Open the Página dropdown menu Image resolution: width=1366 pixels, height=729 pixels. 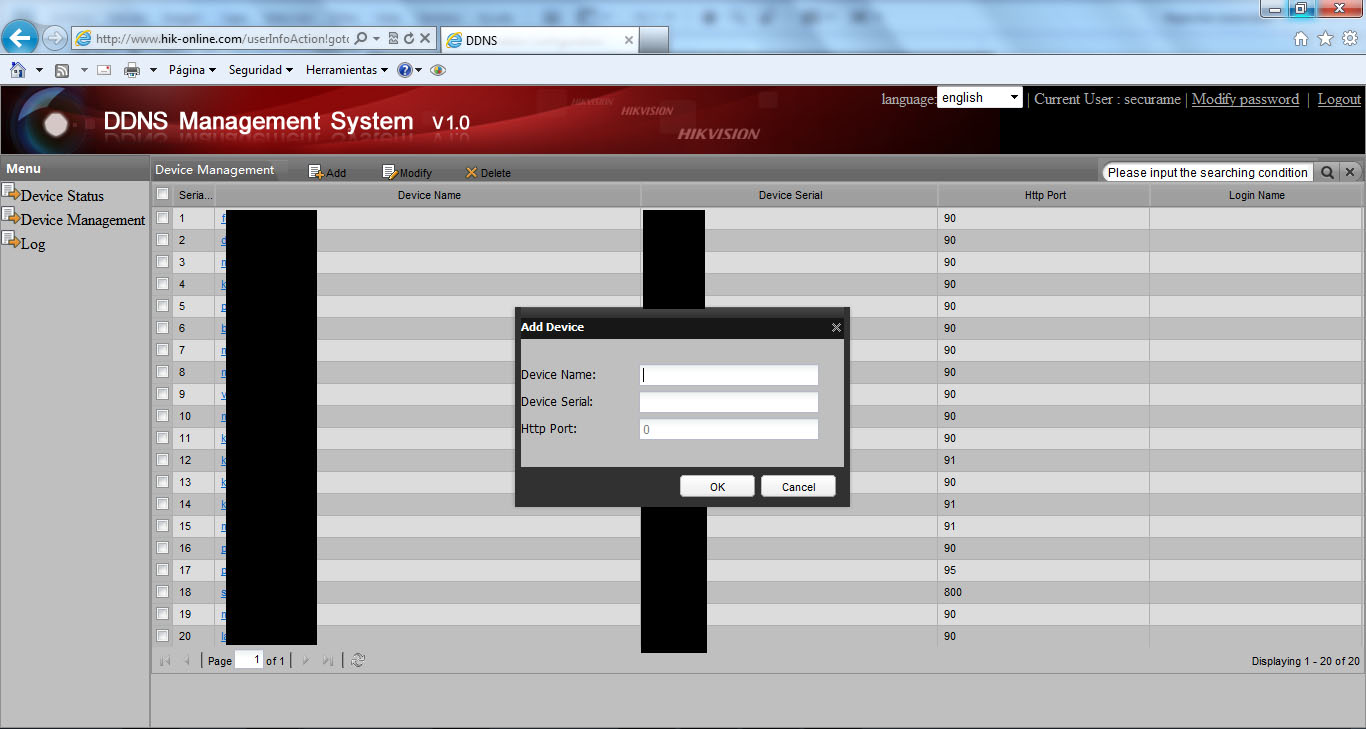click(x=192, y=70)
